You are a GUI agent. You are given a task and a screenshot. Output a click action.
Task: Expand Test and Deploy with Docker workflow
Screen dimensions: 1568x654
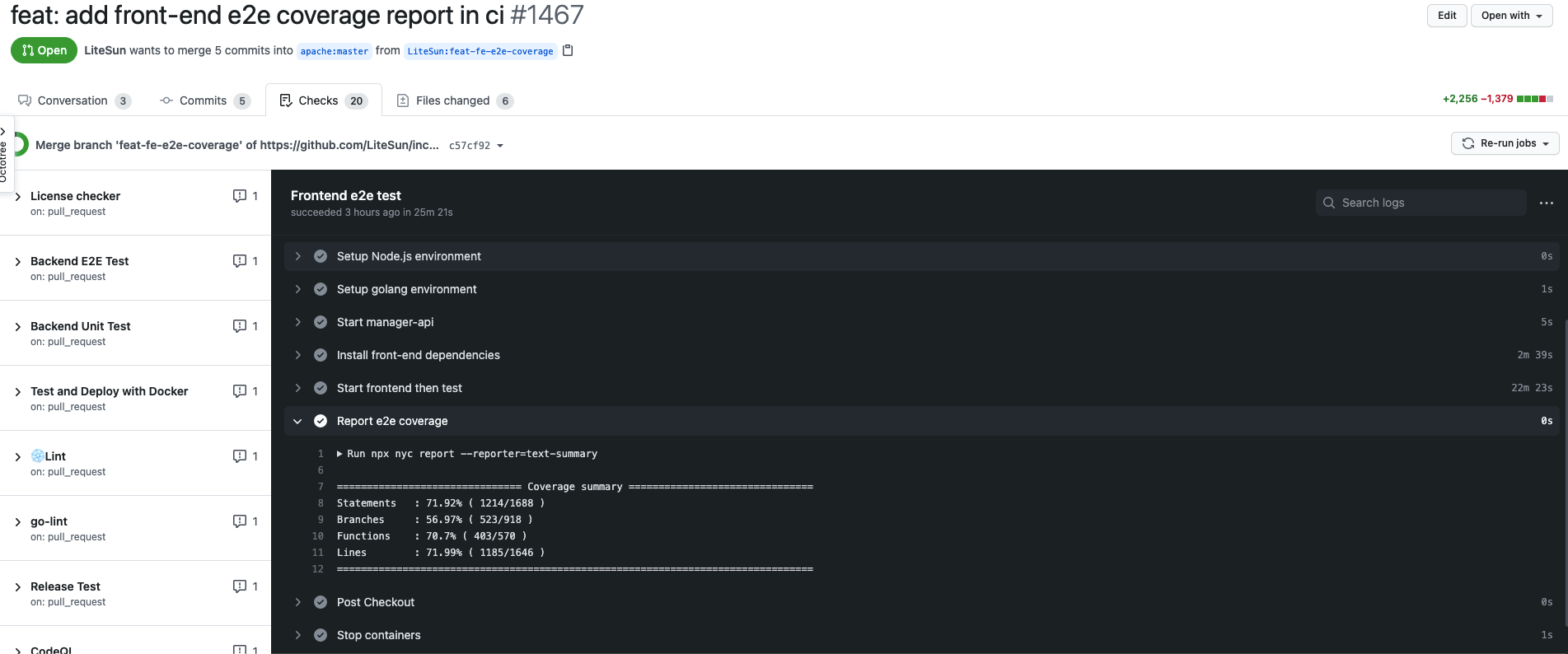point(18,391)
